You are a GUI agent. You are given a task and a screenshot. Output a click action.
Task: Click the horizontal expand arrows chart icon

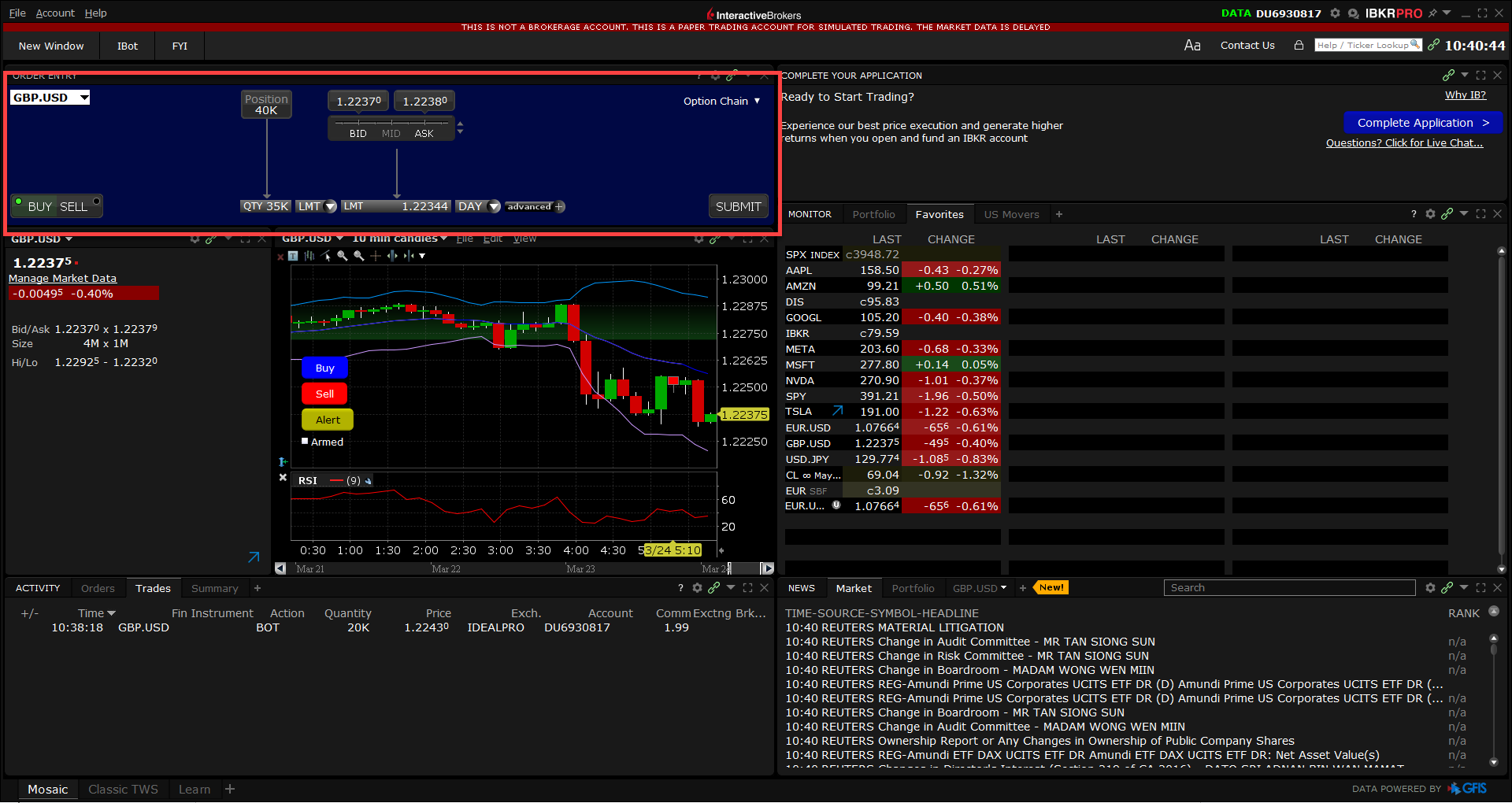pyautogui.click(x=392, y=256)
